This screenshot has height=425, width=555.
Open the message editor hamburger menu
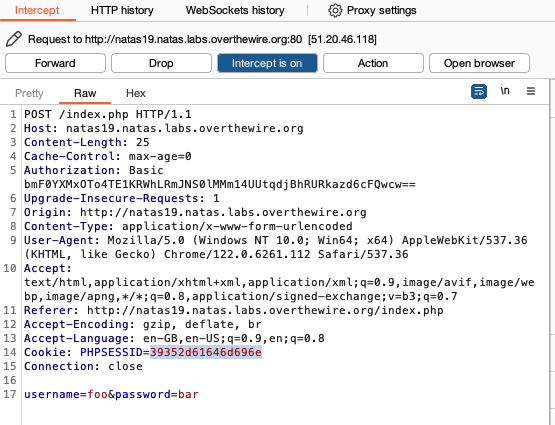[x=531, y=91]
